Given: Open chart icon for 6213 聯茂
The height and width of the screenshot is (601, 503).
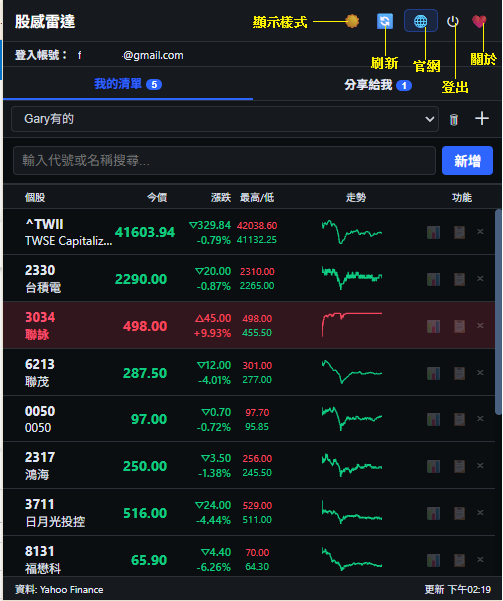Looking at the screenshot, I should click(433, 373).
